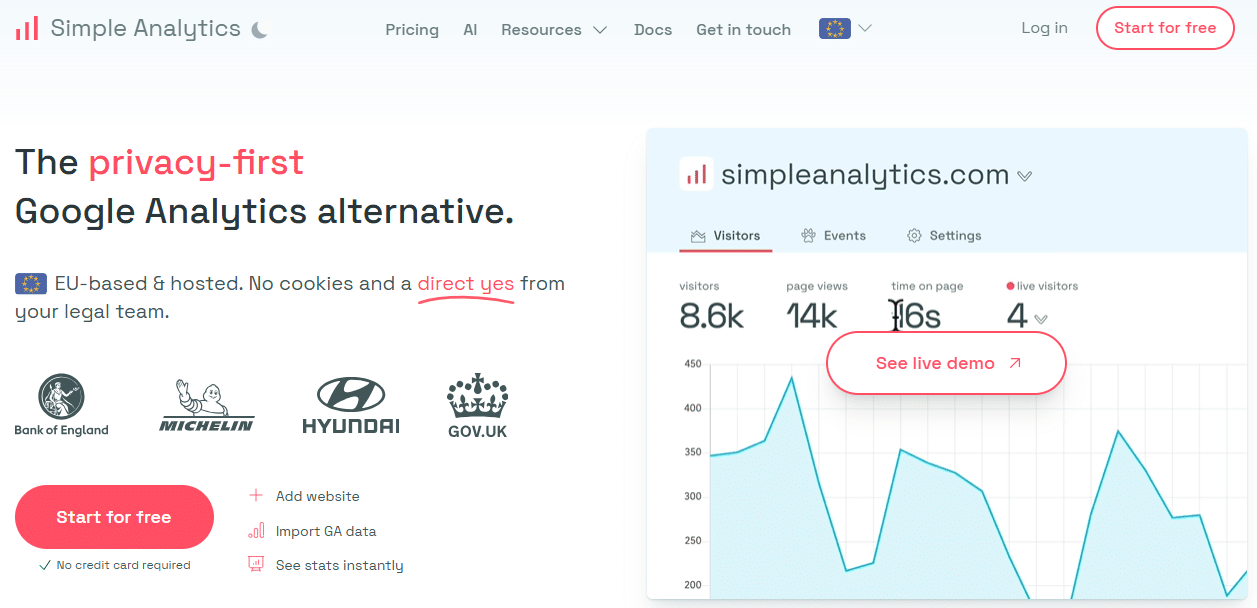Click the presentation icon beside See stats instantly
This screenshot has height=608, width=1257.
click(x=256, y=565)
